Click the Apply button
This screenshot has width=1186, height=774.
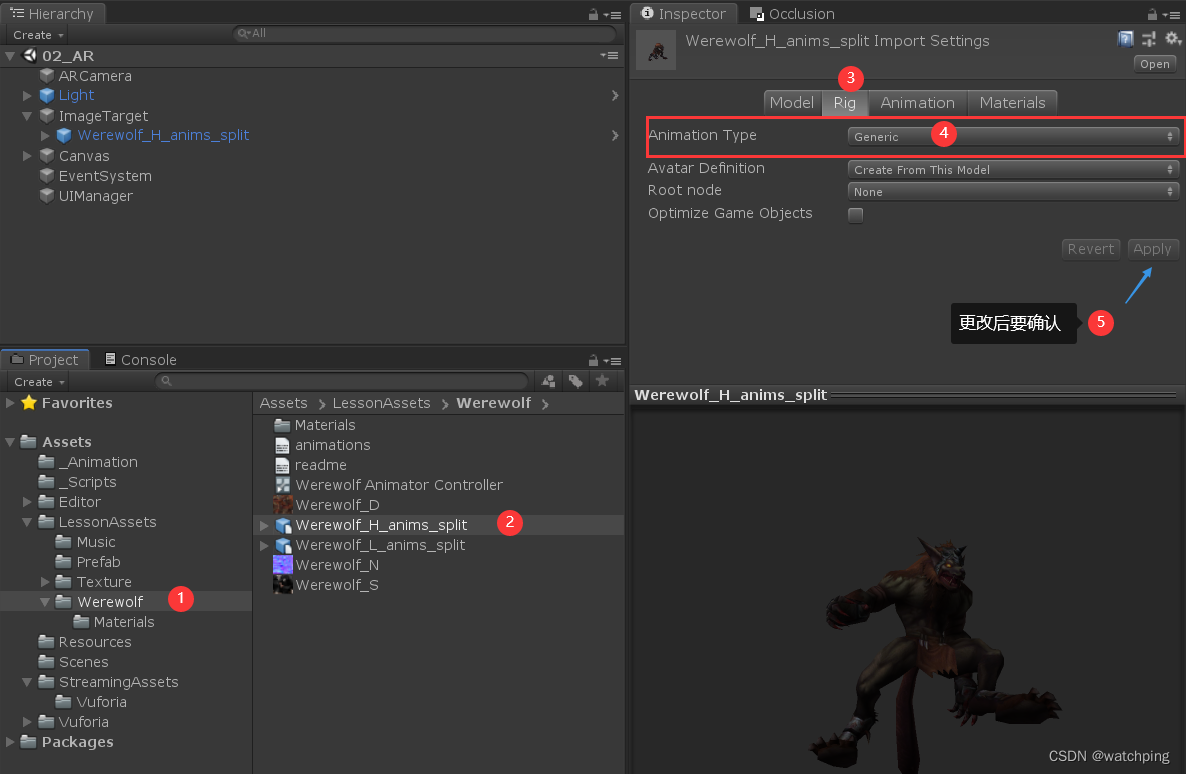click(1152, 249)
